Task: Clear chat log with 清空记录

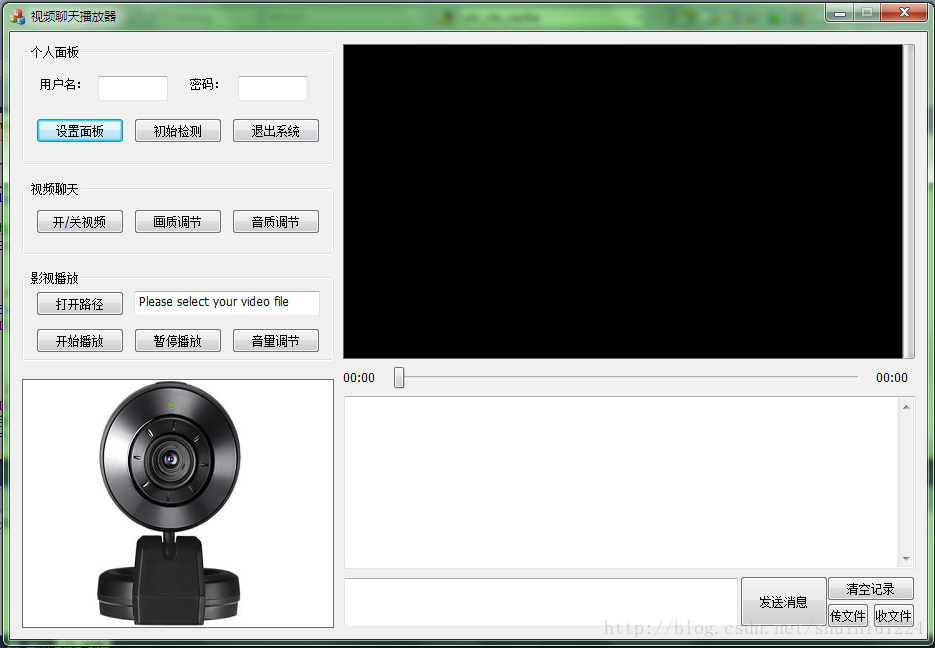Action: pos(871,589)
